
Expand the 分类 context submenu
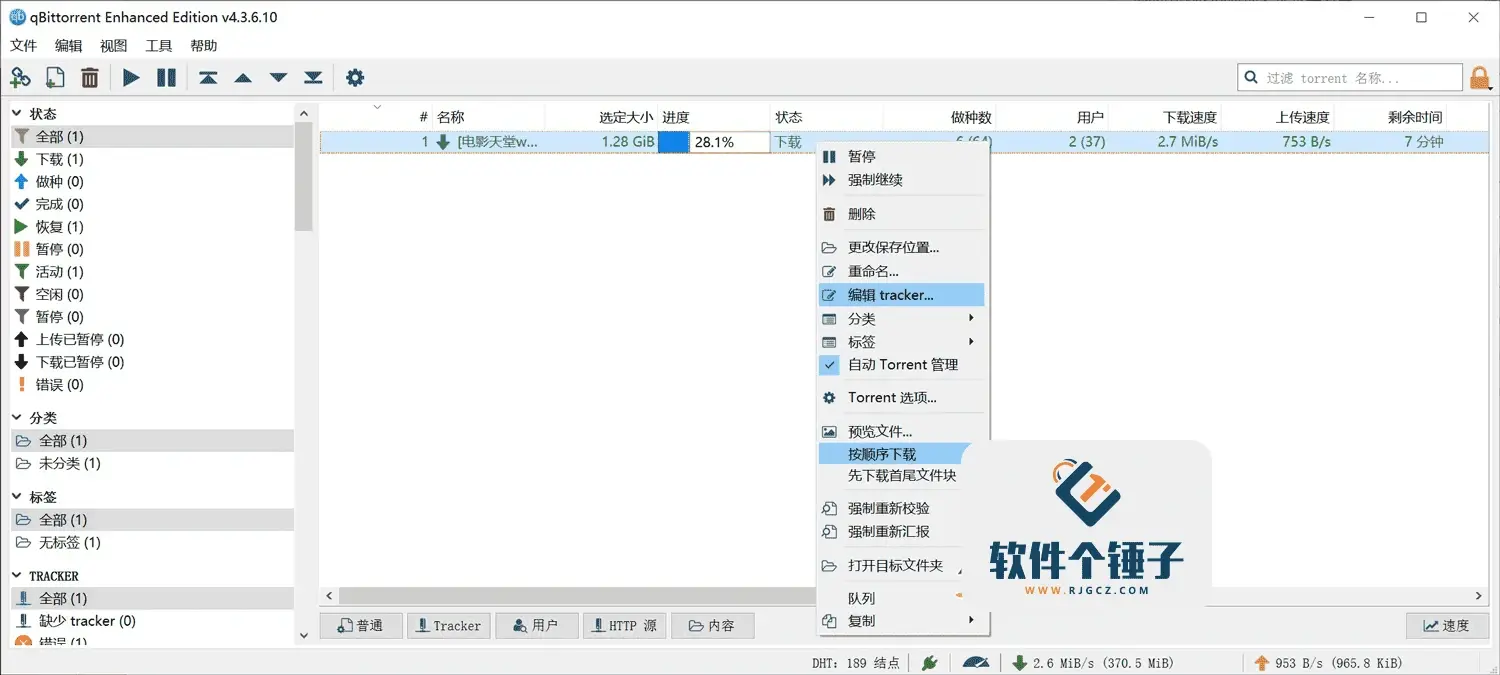tap(902, 319)
